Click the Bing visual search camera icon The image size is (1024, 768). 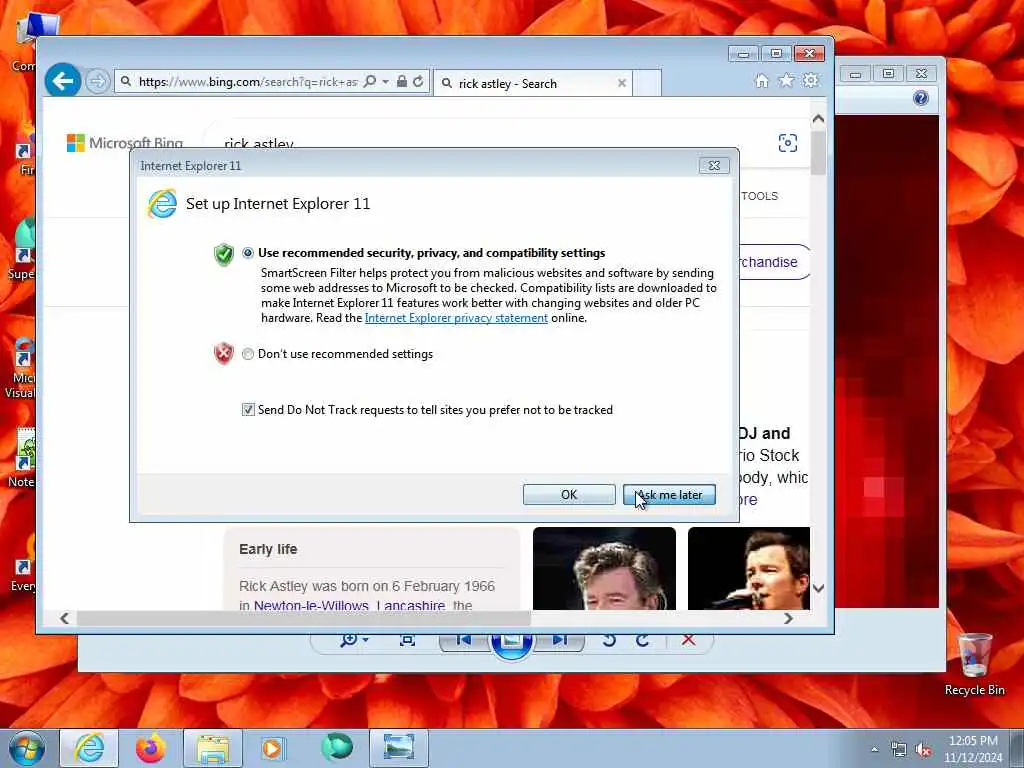tap(788, 143)
